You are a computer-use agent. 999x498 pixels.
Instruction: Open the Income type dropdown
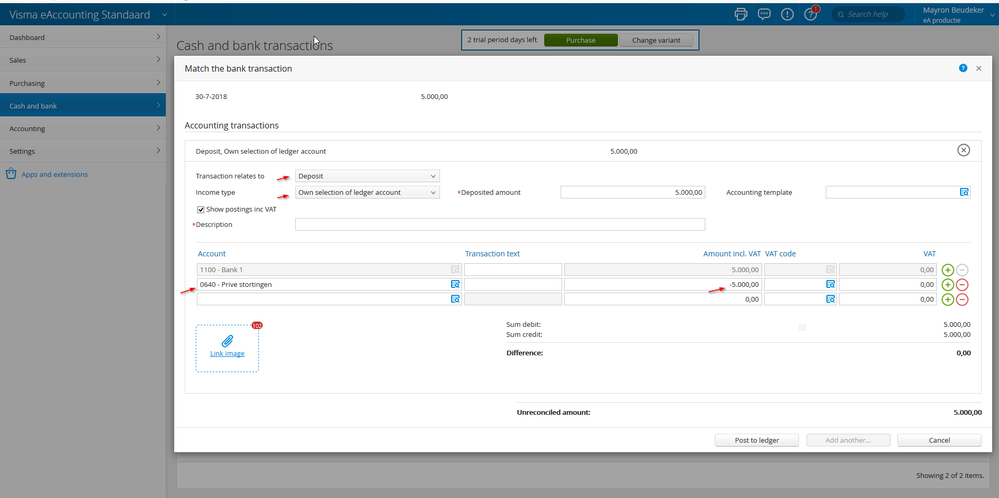367,192
